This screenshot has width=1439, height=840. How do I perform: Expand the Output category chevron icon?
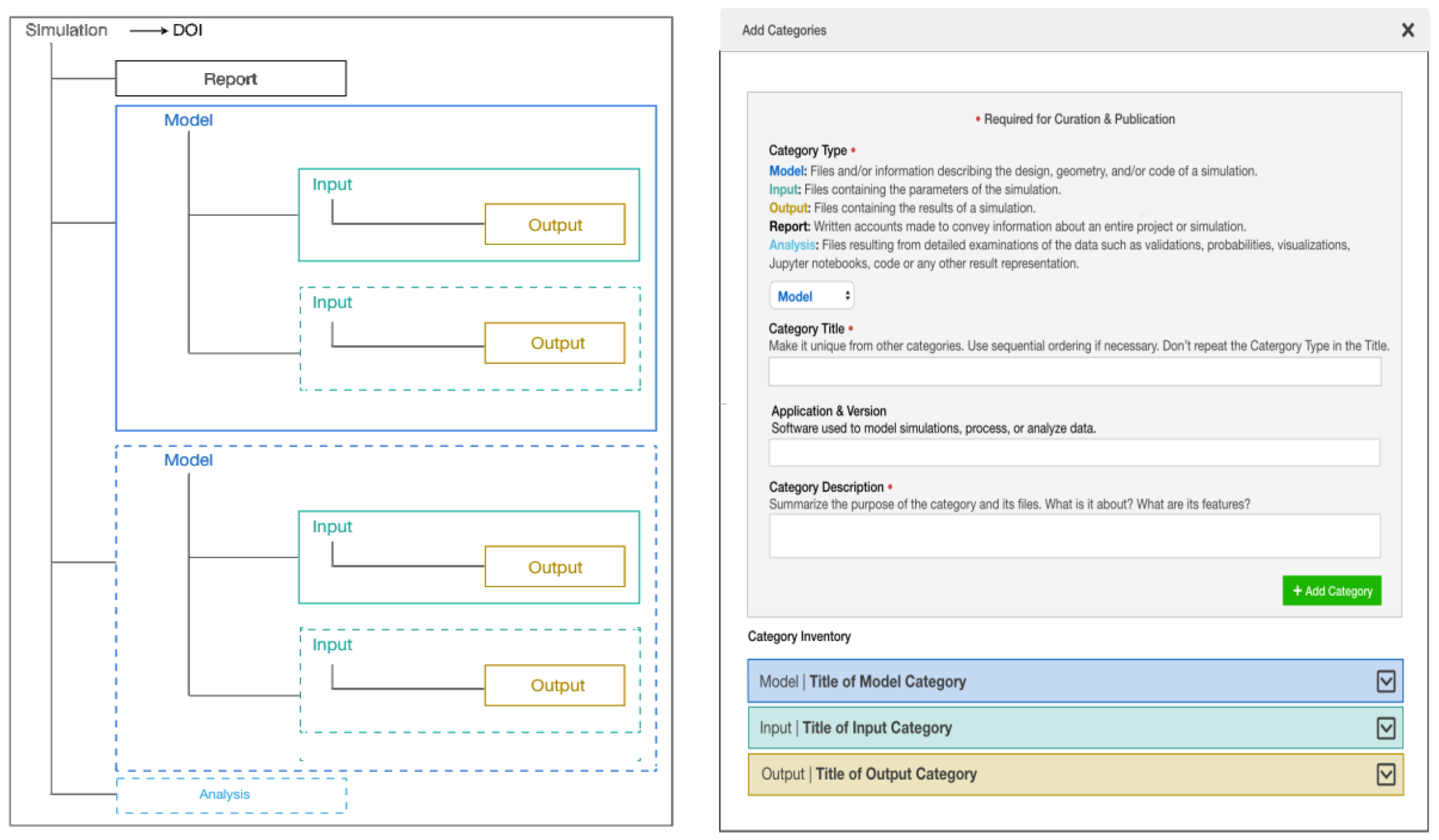pos(1385,774)
